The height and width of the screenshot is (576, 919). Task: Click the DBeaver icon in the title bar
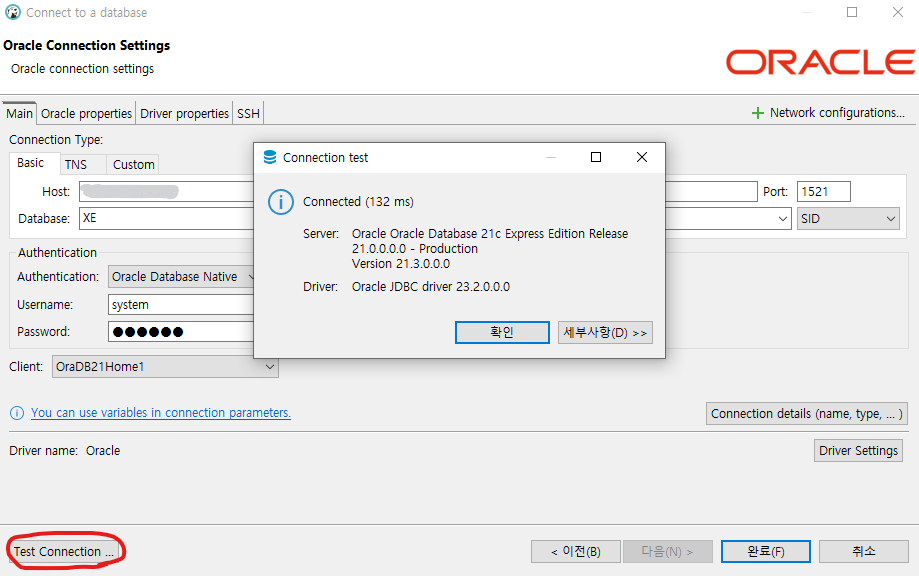click(x=12, y=12)
